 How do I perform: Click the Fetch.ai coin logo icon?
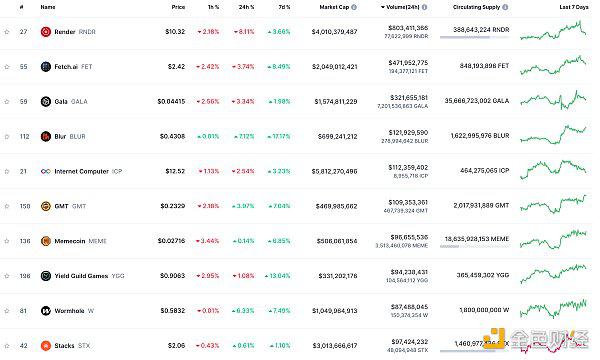point(46,67)
